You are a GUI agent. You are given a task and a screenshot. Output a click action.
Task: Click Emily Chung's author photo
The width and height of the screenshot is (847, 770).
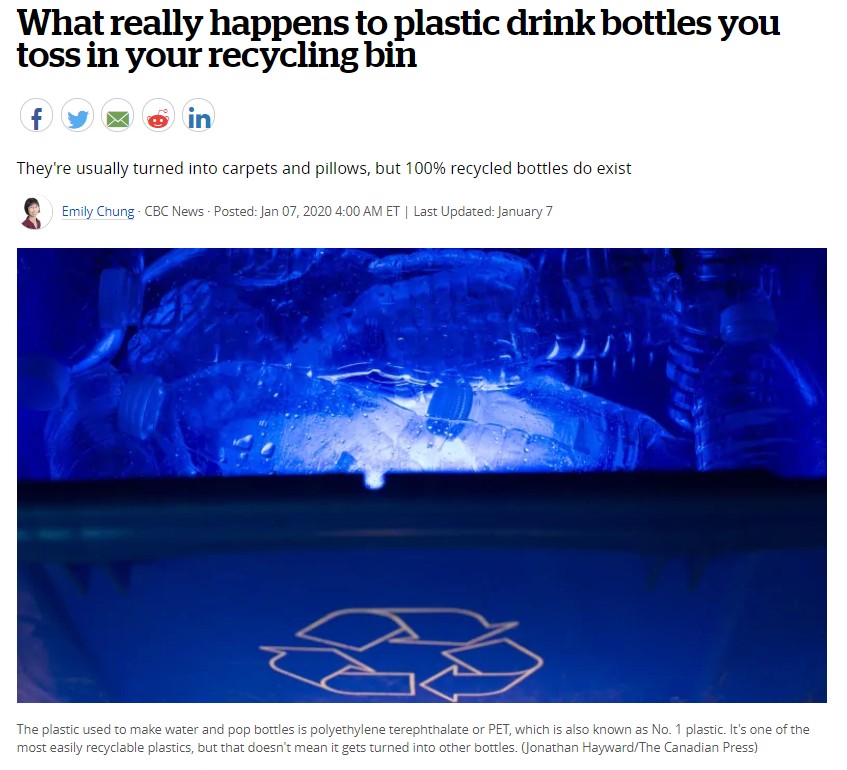(35, 212)
